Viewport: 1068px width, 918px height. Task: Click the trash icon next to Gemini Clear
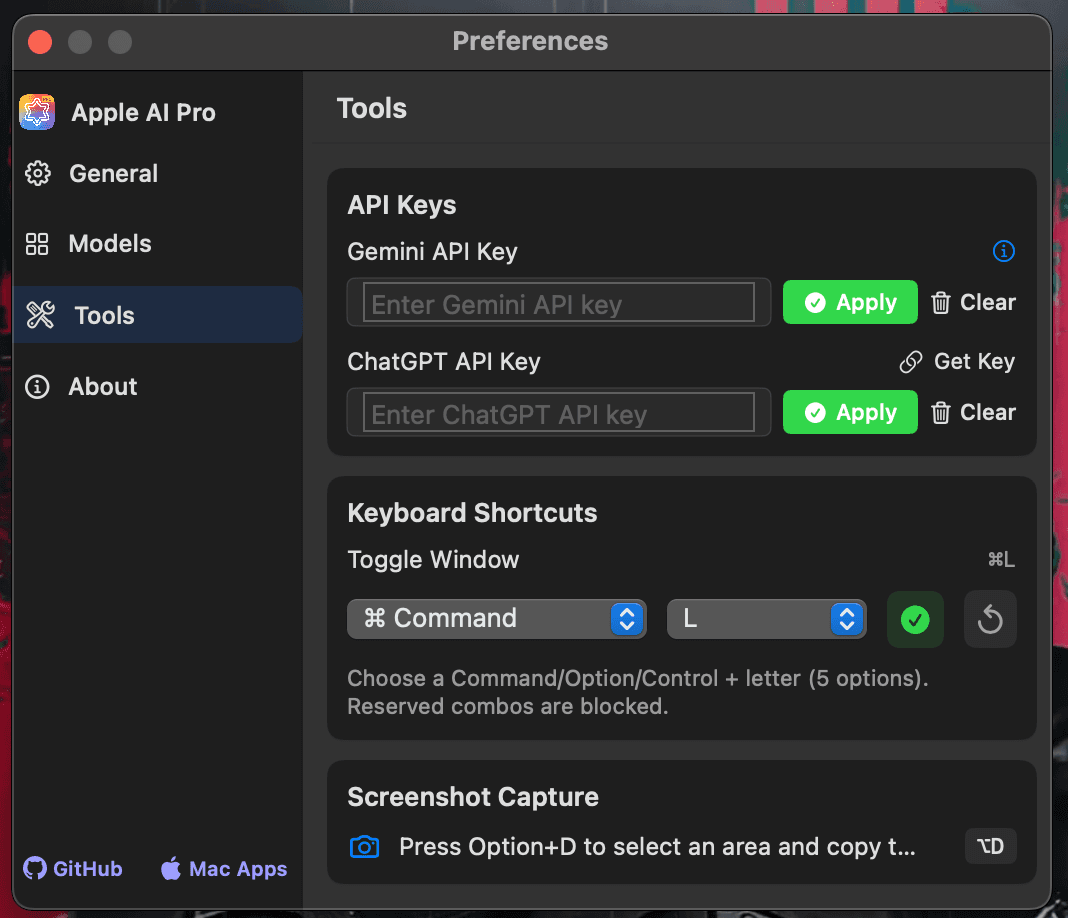(x=941, y=302)
